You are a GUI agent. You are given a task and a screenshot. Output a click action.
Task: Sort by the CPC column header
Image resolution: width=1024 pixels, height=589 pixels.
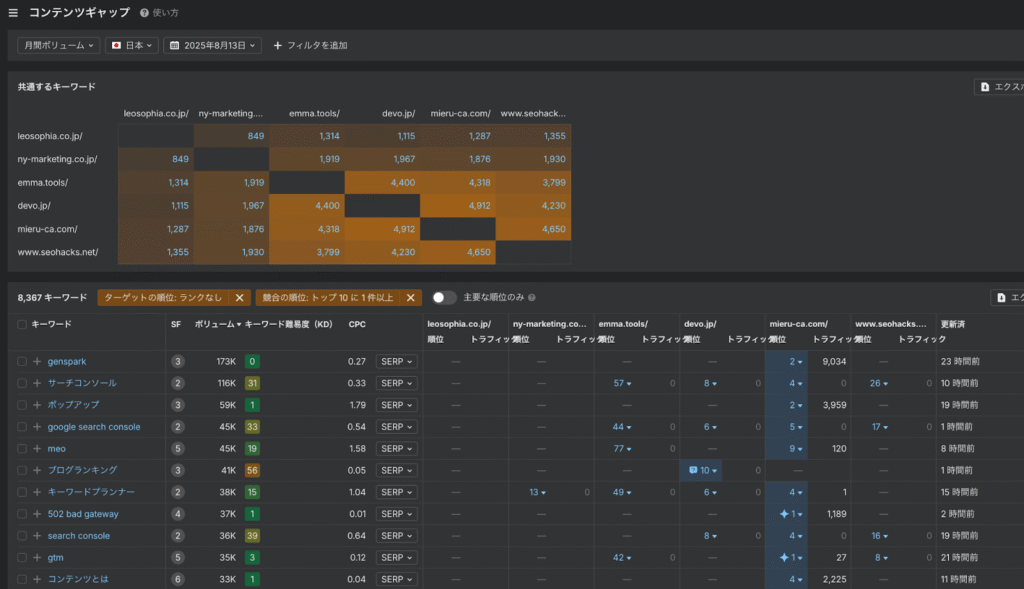[357, 325]
